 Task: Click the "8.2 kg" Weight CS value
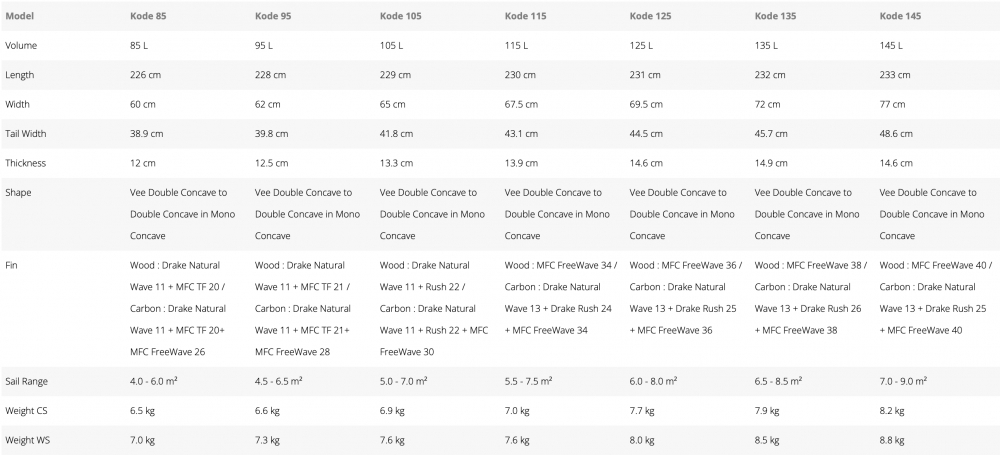pos(892,410)
